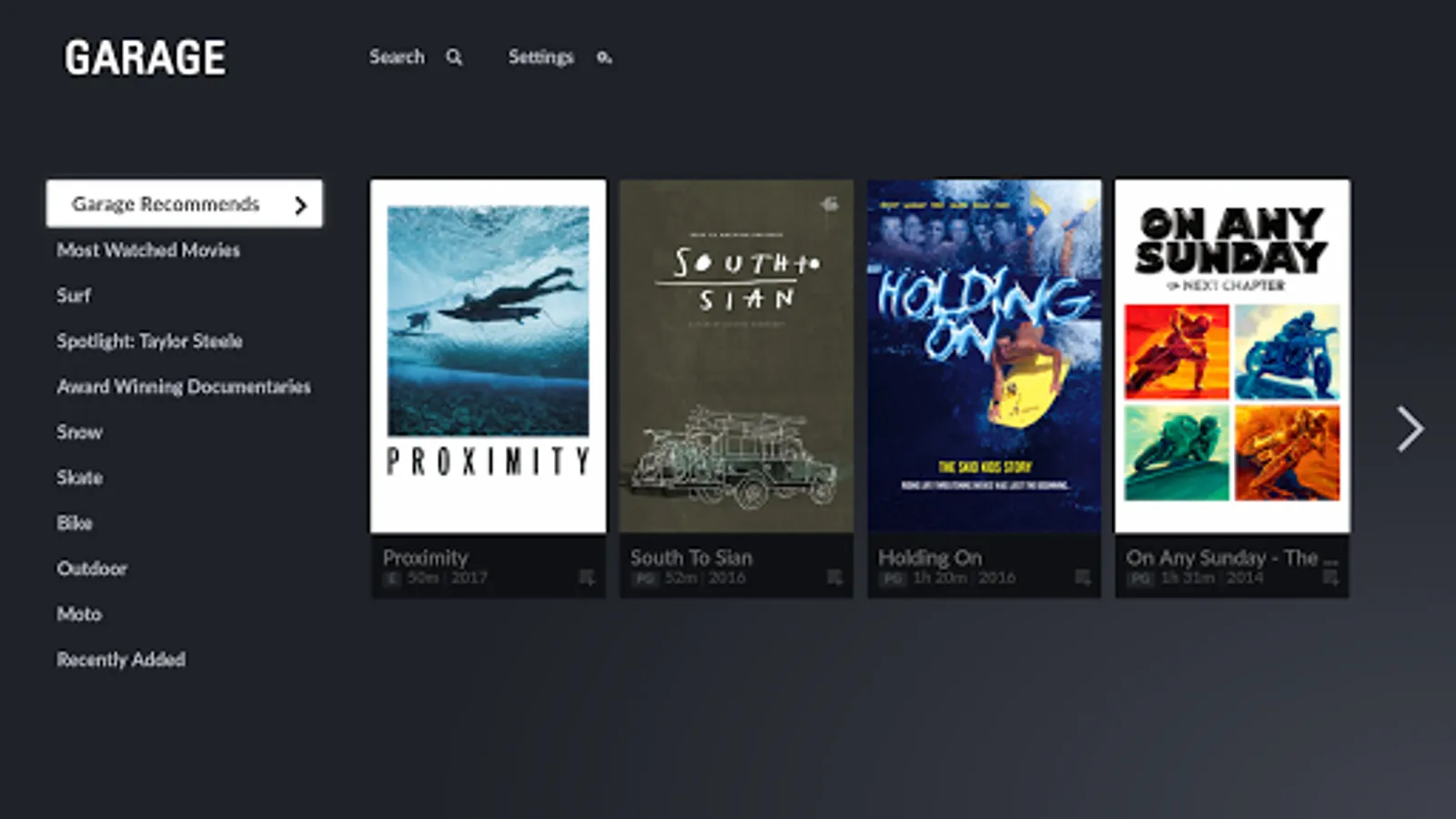
Task: Add Holding On to watchlist icon
Action: click(x=1082, y=578)
